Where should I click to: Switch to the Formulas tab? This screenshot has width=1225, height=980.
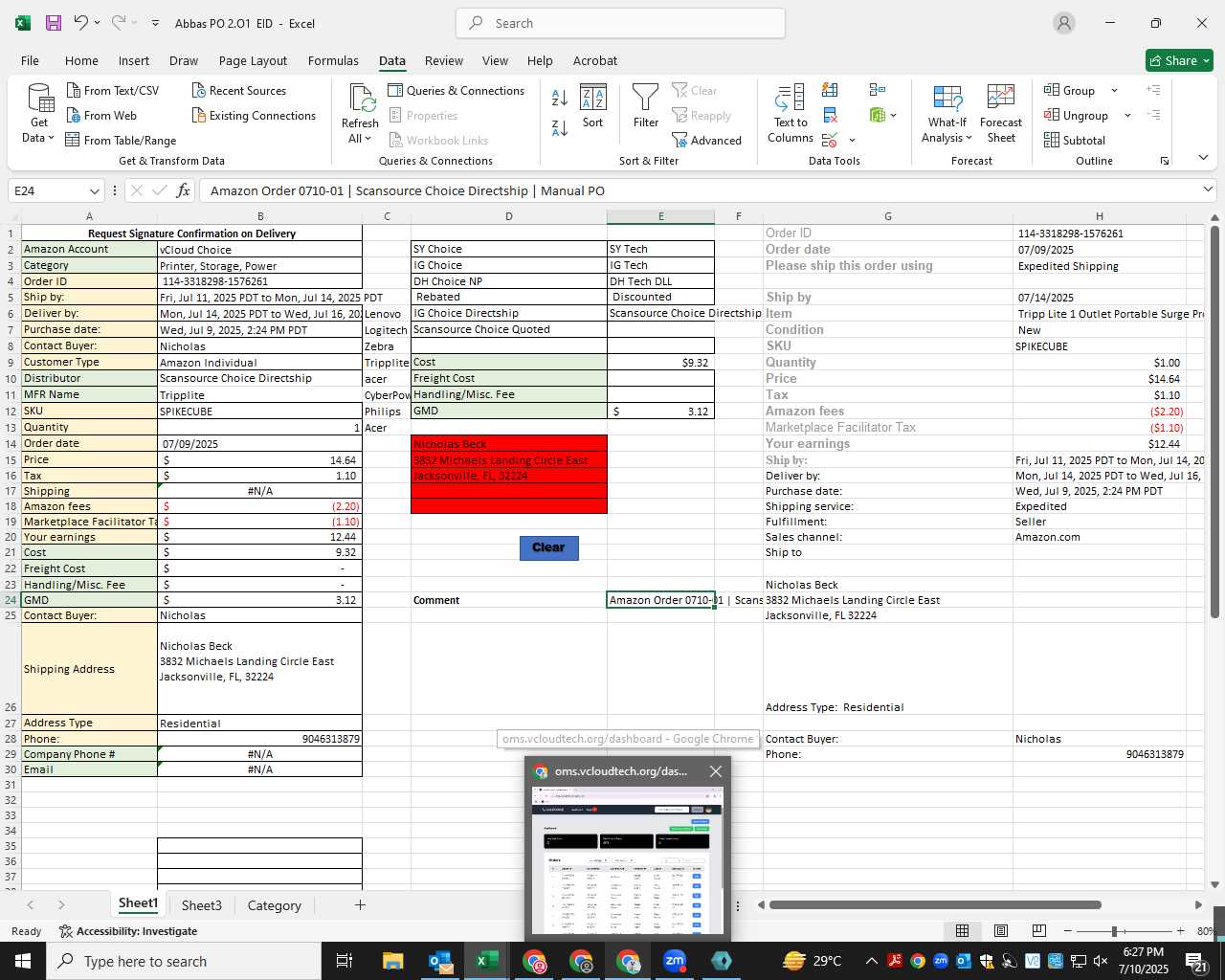coord(333,60)
